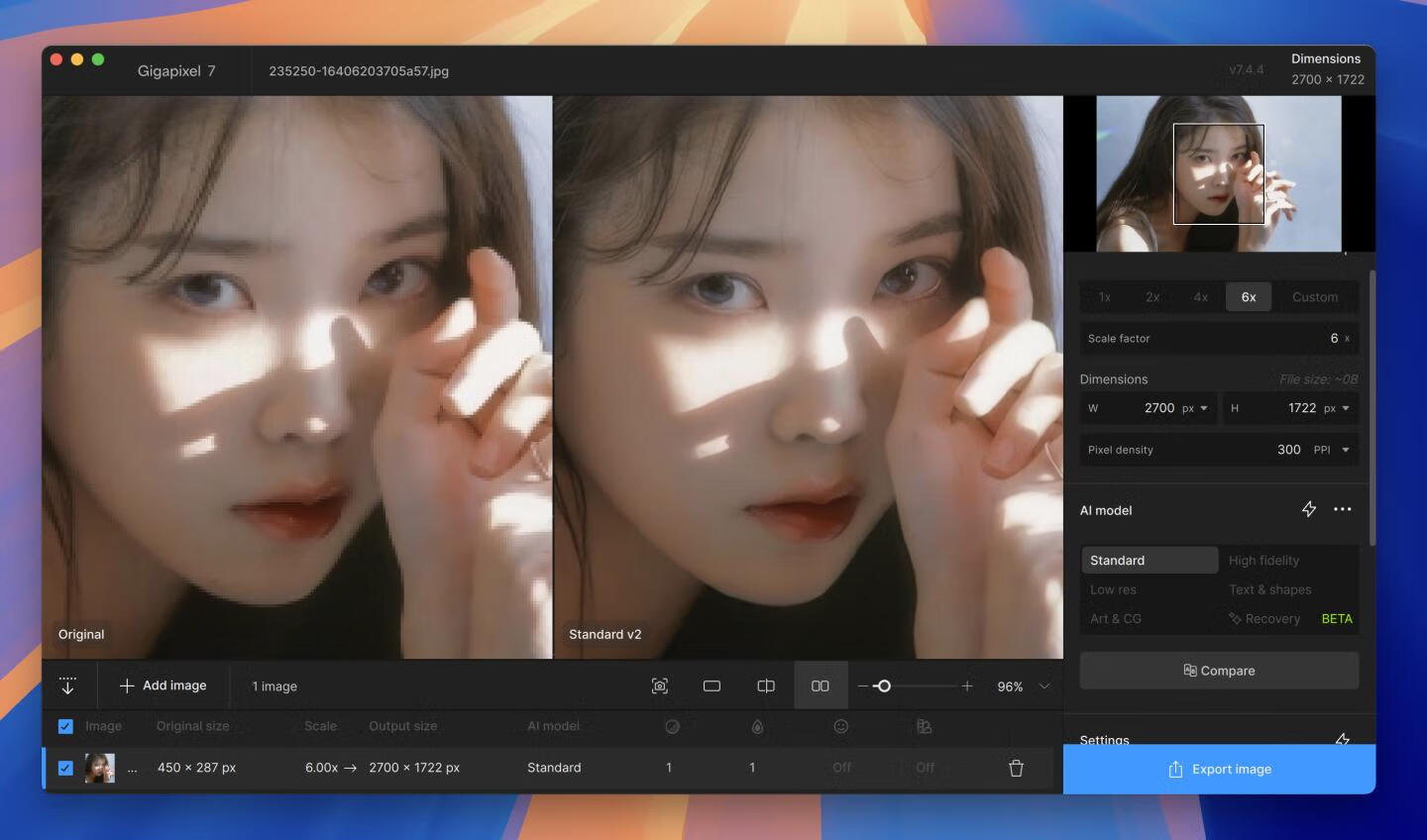
Task: Select the zoom-to-fit capture view icon
Action: [660, 685]
